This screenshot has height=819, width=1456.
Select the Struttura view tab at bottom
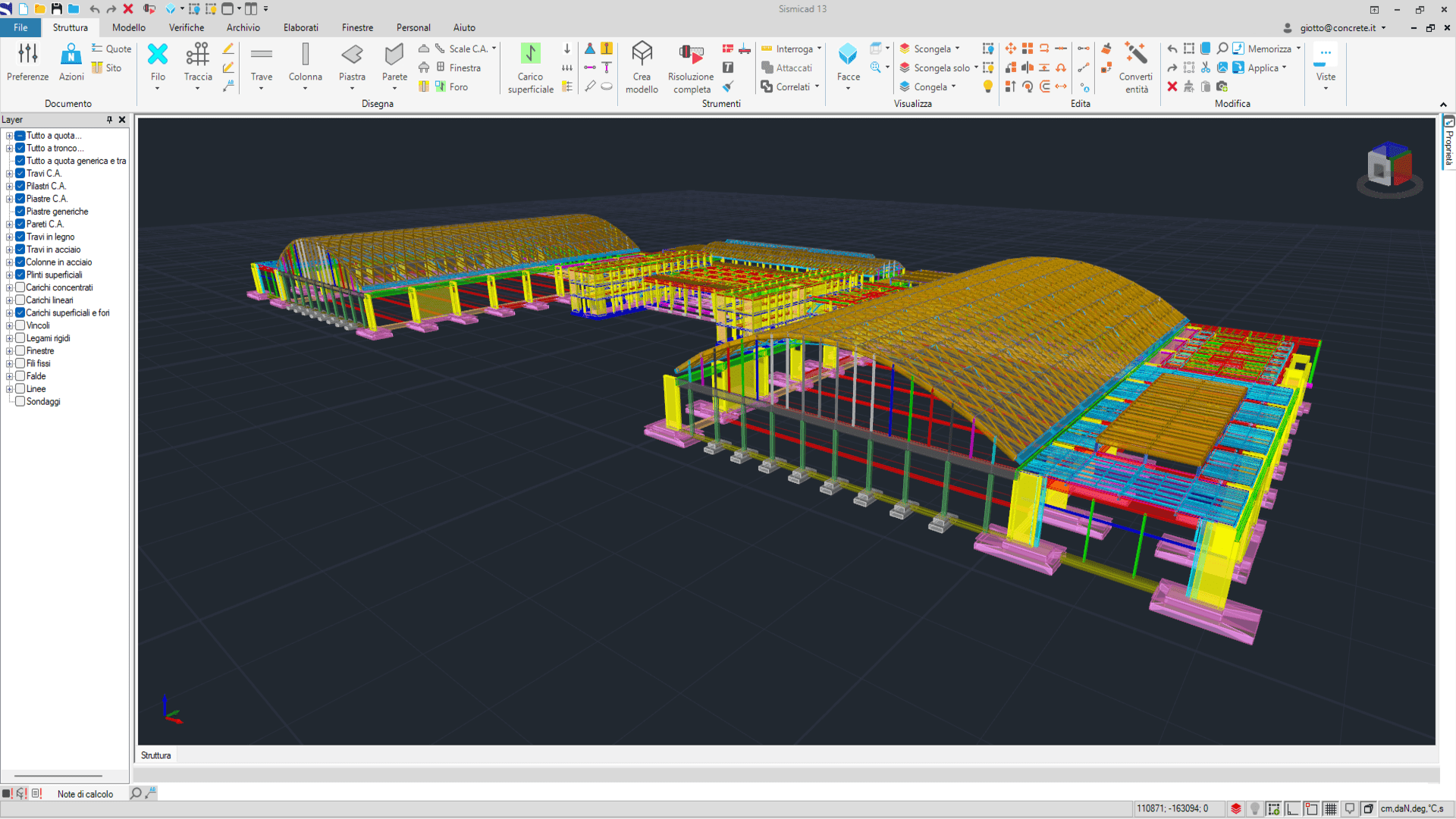pyautogui.click(x=155, y=755)
